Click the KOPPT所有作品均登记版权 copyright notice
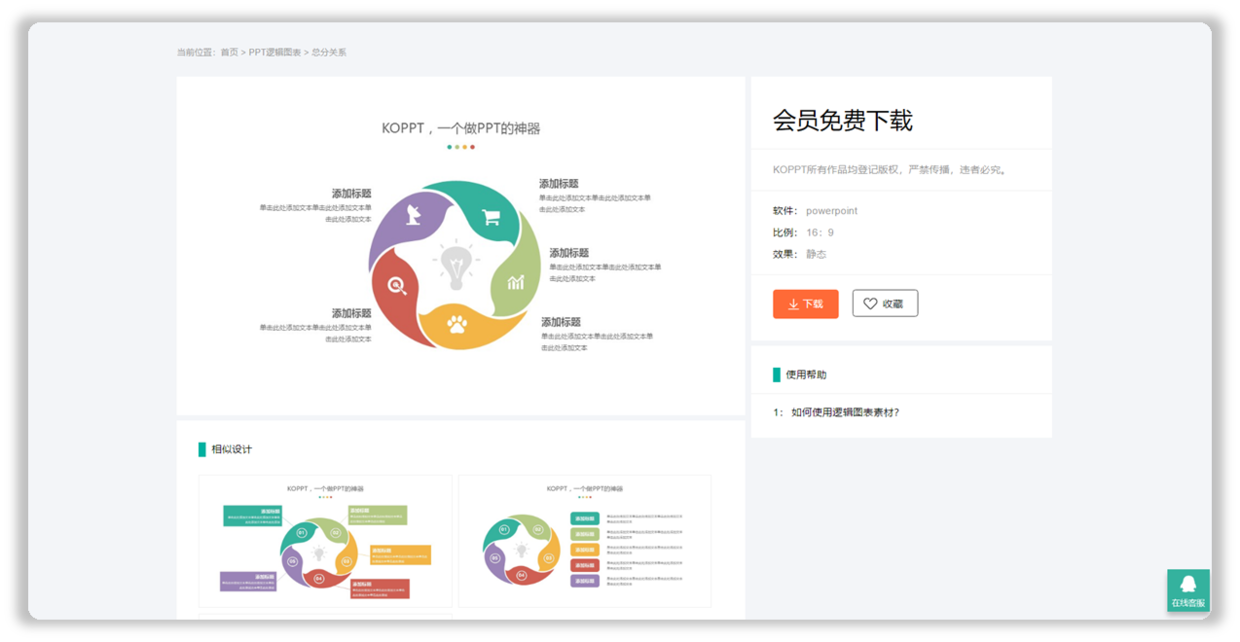1240x642 pixels. 891,170
